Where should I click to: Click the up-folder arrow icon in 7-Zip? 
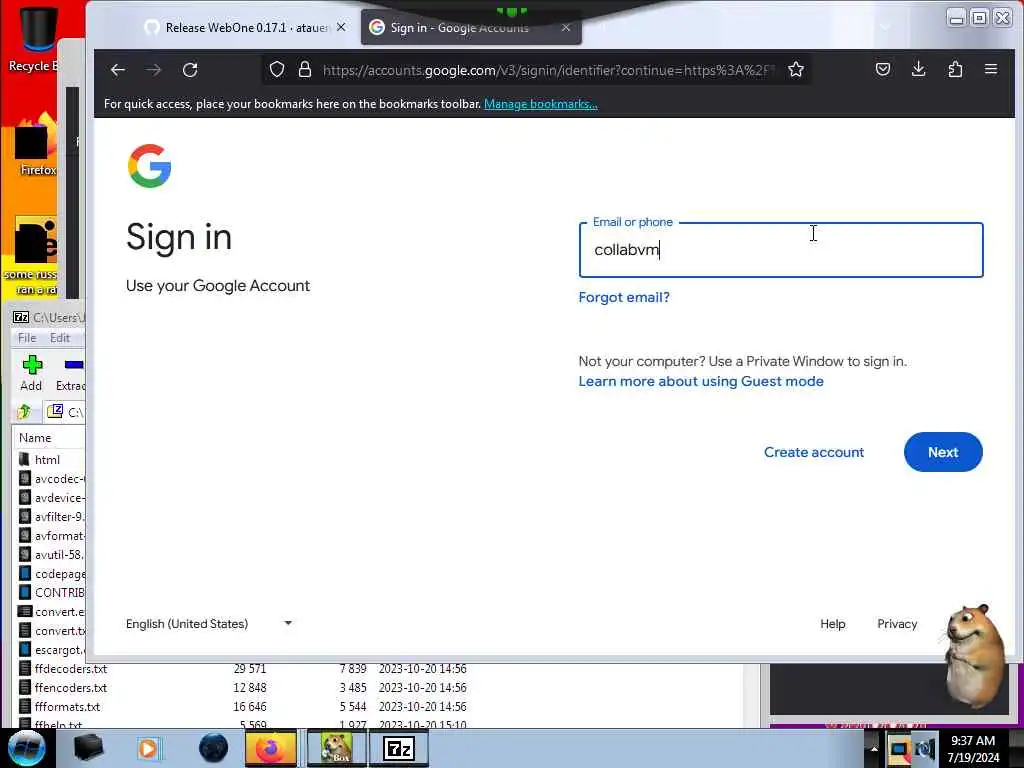click(x=24, y=412)
